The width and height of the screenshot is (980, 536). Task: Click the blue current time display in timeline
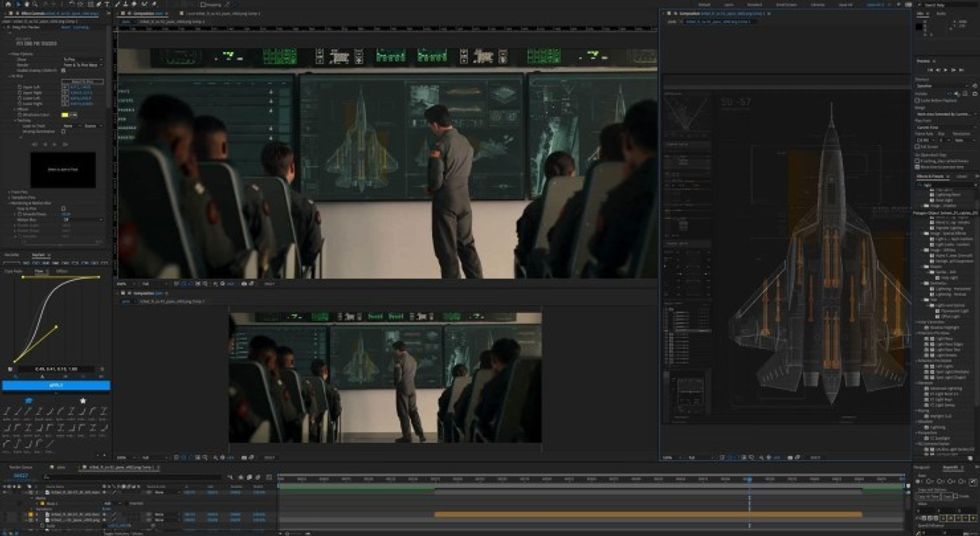21,475
